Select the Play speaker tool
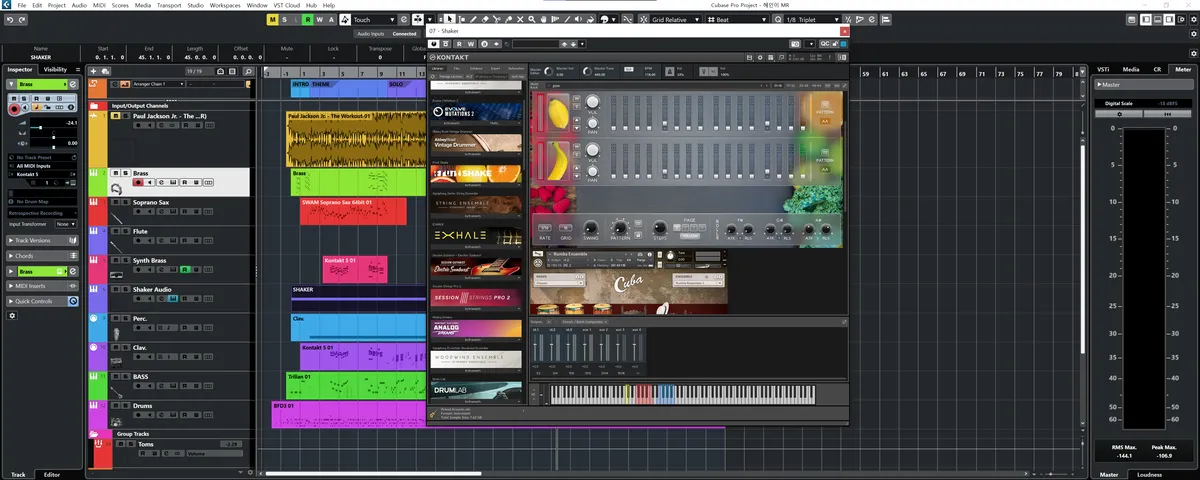Image resolution: width=1200 pixels, height=480 pixels. click(x=578, y=20)
